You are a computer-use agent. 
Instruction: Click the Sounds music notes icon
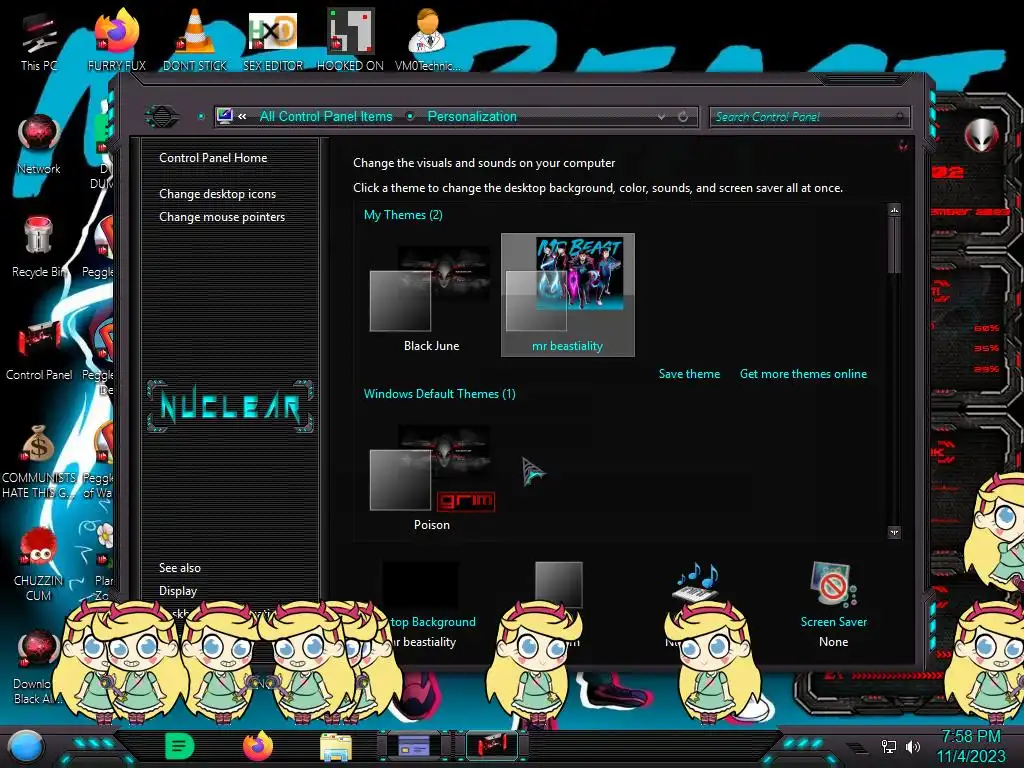click(696, 581)
